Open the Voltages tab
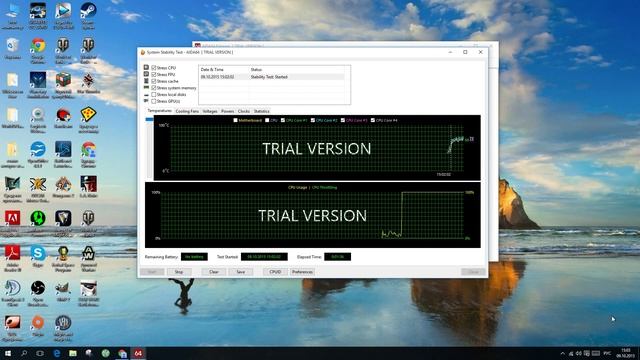This screenshot has width=640, height=360. 210,111
